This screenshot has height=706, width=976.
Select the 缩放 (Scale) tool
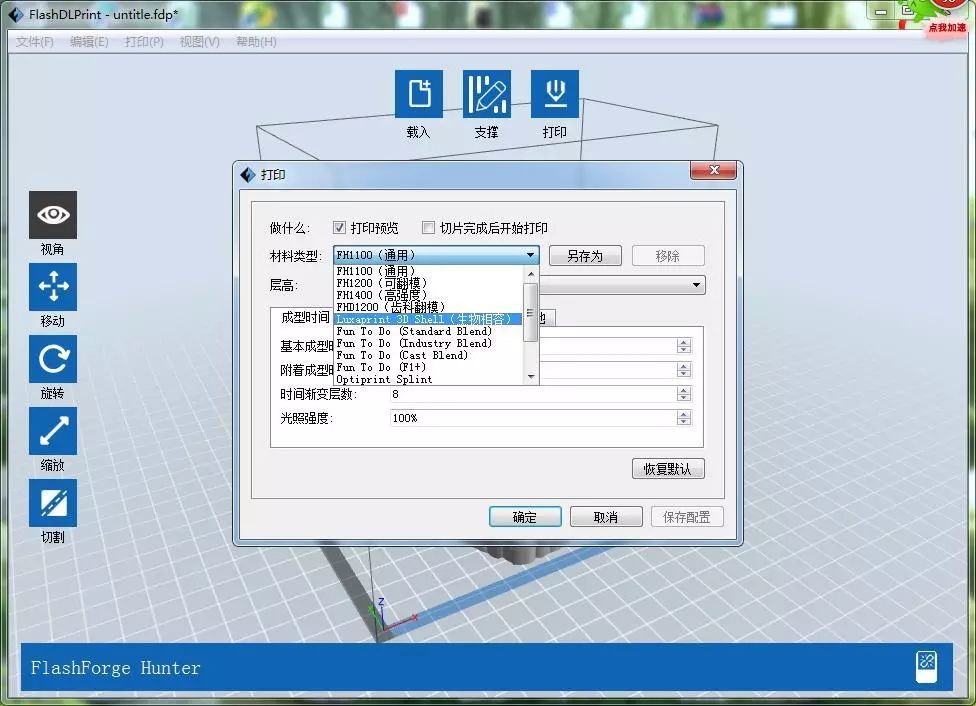tap(53, 431)
